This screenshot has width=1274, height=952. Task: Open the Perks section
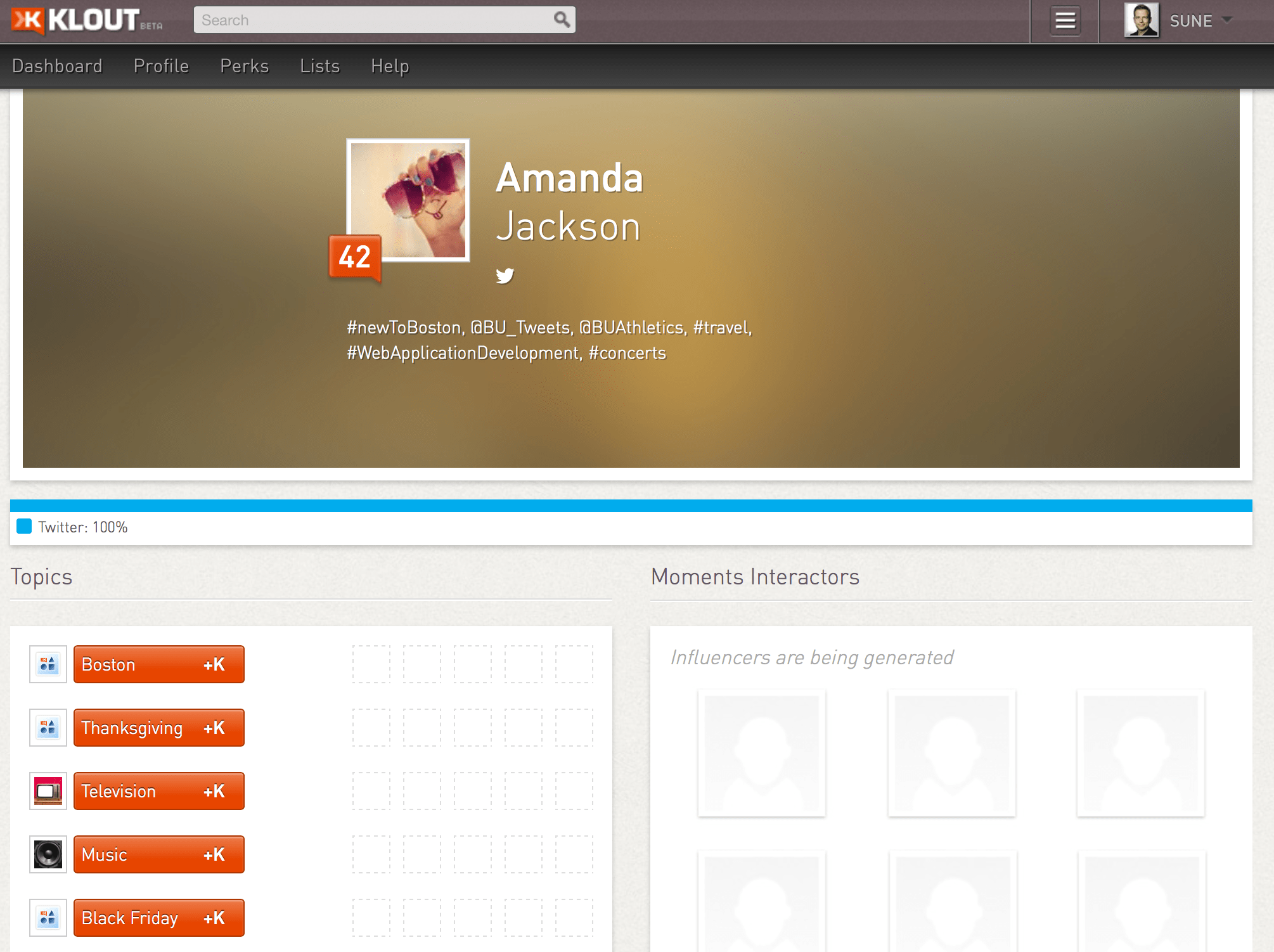[x=244, y=66]
